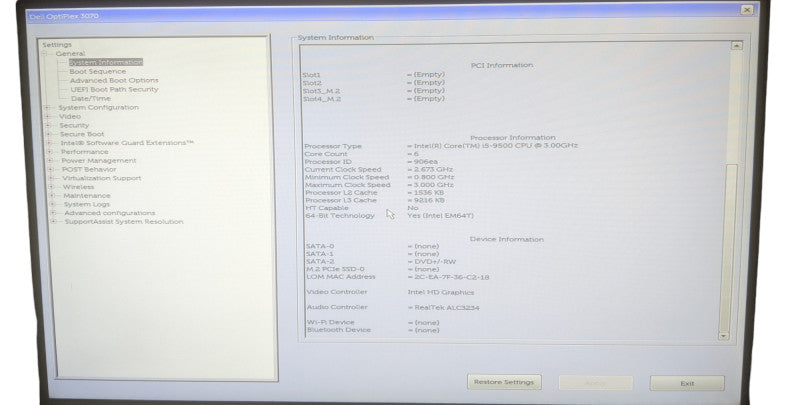Select Maintenance category label
800x405 pixels.
[x=87, y=196]
